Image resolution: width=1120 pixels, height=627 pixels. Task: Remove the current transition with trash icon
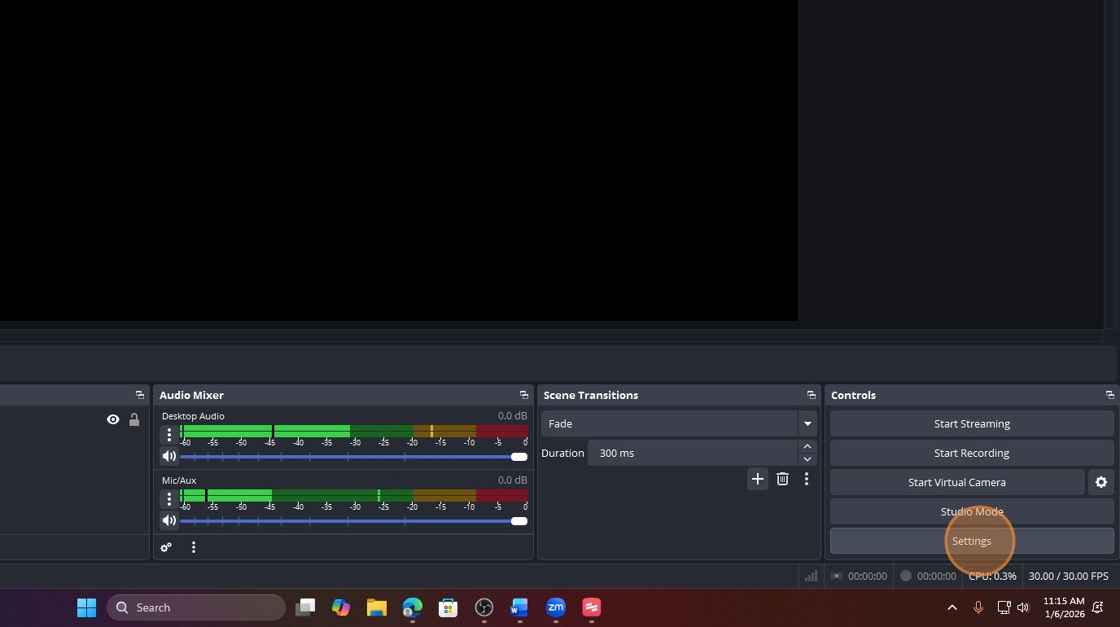pyautogui.click(x=782, y=479)
